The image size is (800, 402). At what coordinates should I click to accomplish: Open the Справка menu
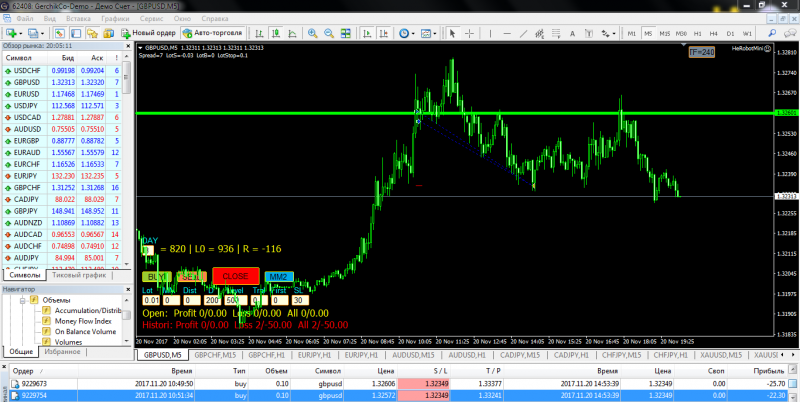[x=215, y=18]
